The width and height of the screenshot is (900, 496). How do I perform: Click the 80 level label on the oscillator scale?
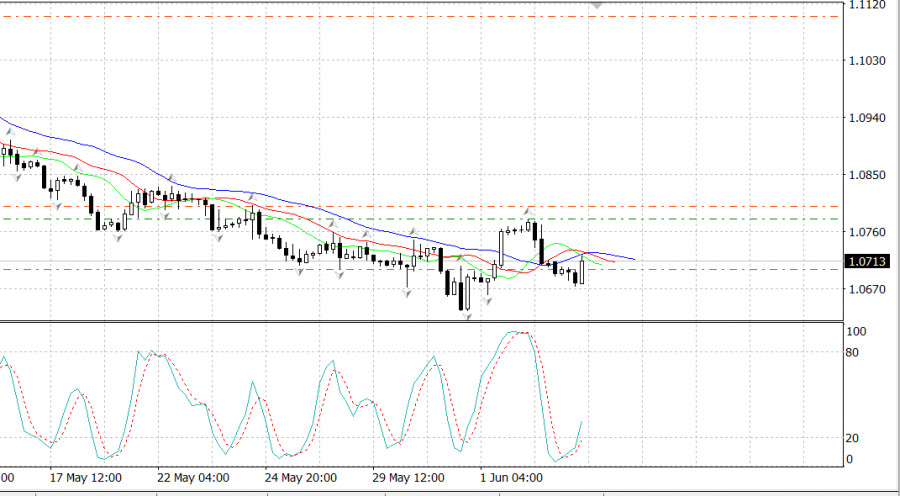pos(852,353)
